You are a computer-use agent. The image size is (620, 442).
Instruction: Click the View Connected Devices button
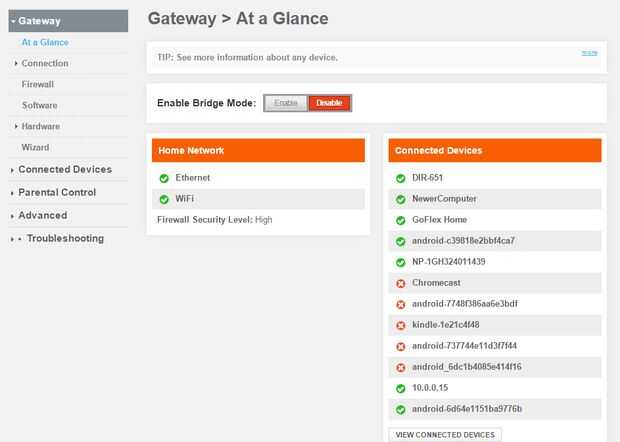coord(444,435)
